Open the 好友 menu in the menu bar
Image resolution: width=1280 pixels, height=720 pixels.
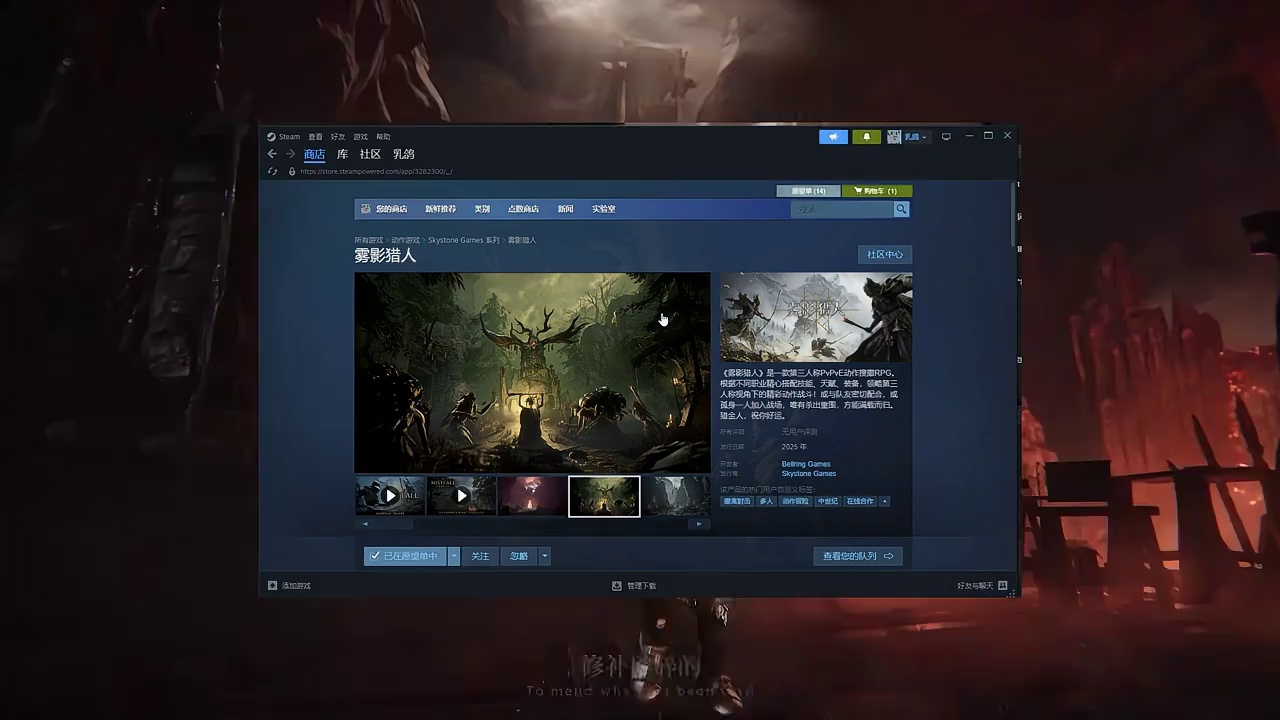click(x=337, y=137)
